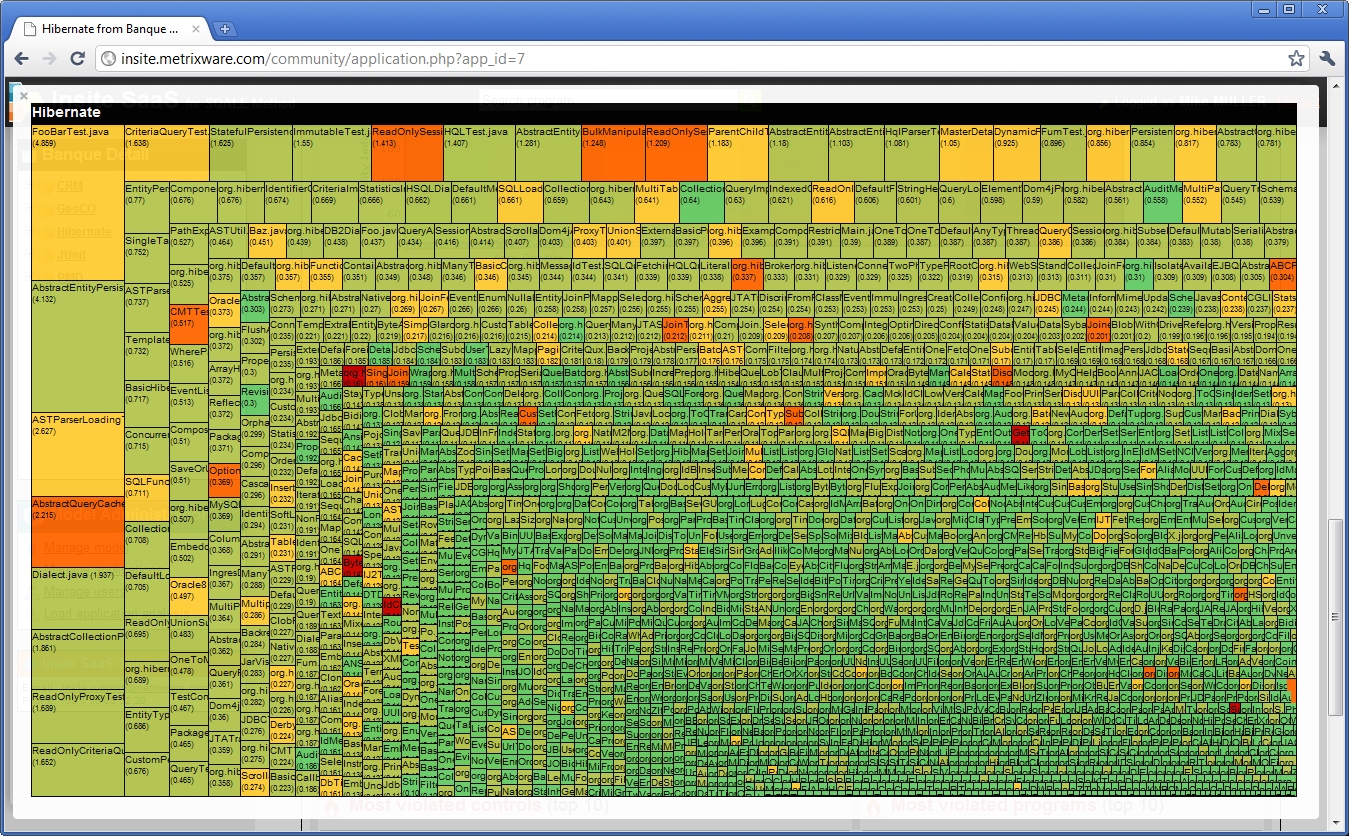Image resolution: width=1349 pixels, height=836 pixels.
Task: Select the SQLLoad (0.661) cell
Action: pyautogui.click(x=520, y=202)
